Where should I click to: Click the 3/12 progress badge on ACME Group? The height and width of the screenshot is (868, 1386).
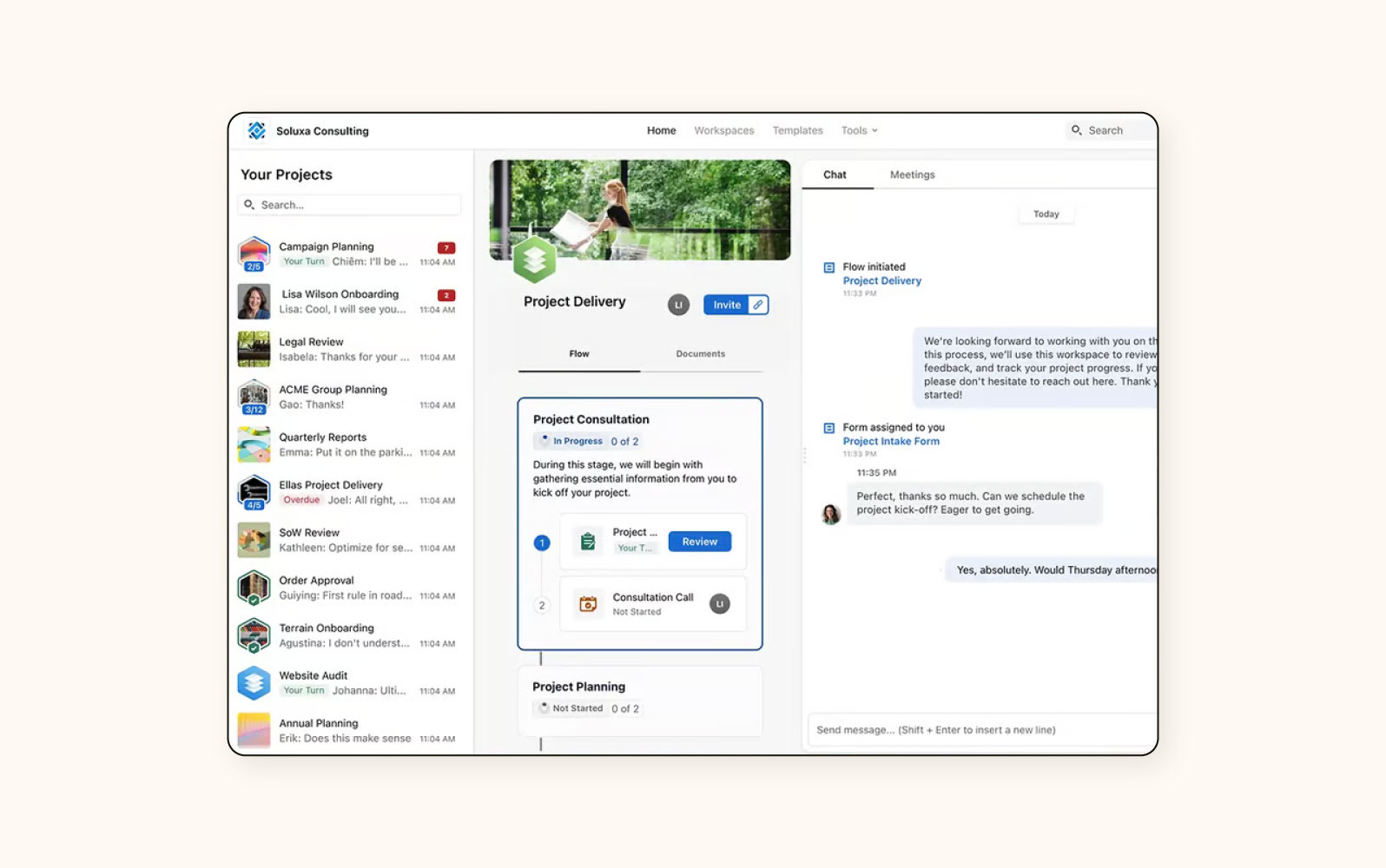[x=254, y=410]
